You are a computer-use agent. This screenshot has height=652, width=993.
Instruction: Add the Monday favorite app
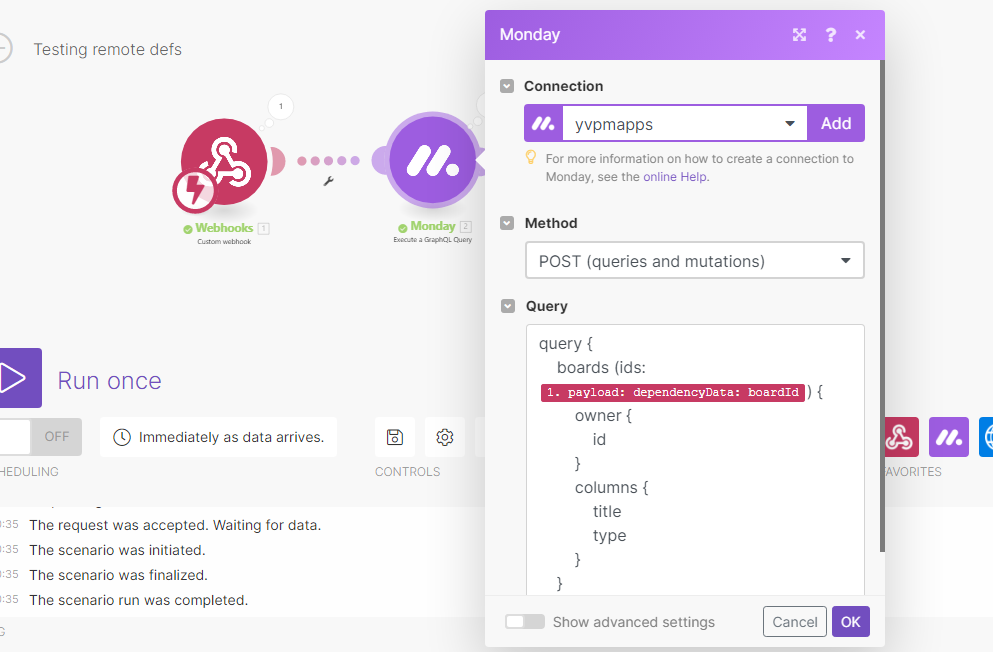949,437
